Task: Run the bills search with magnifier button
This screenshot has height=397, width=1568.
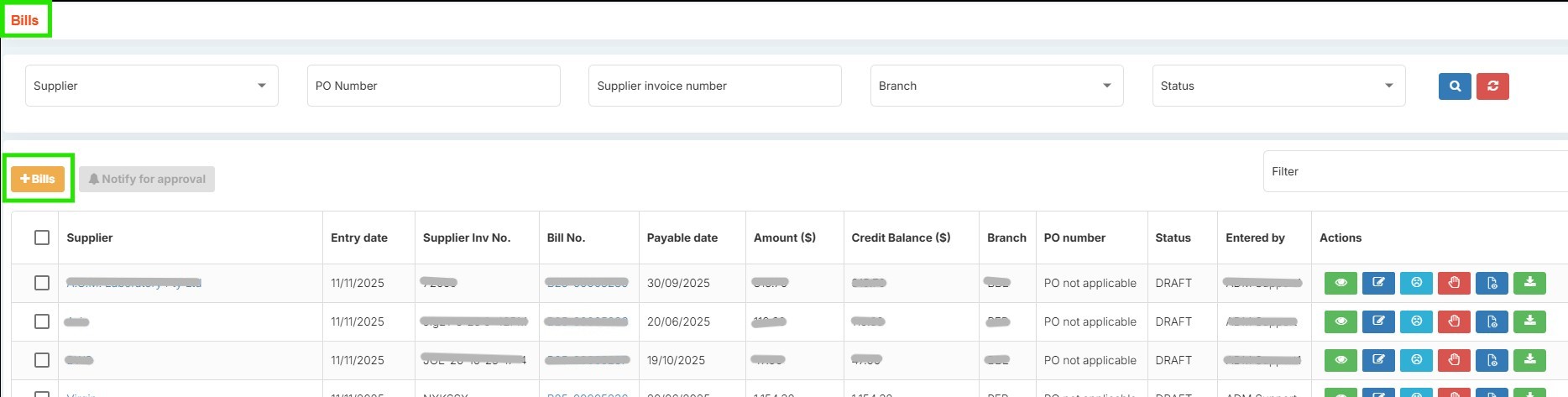Action: point(1455,86)
